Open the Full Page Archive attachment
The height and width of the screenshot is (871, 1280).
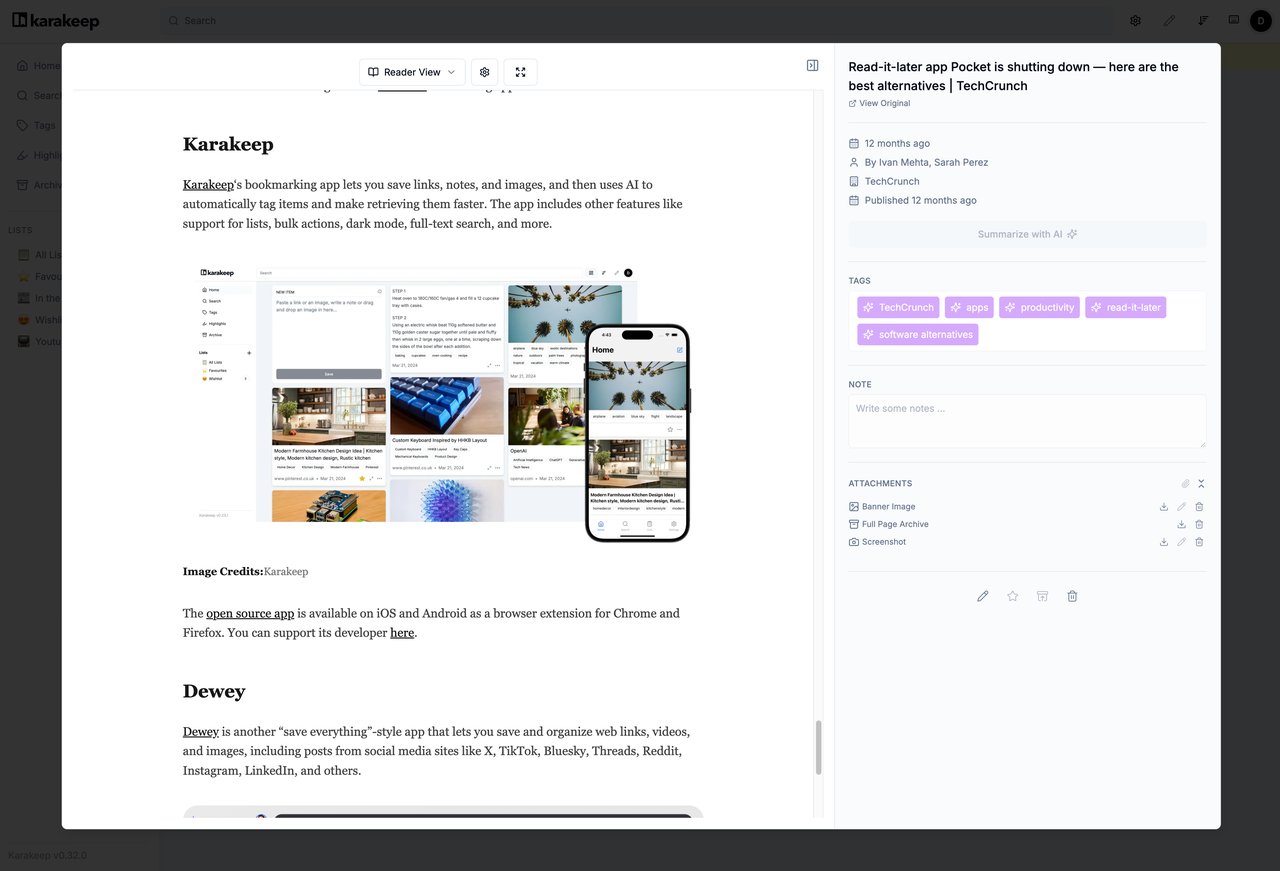888,524
